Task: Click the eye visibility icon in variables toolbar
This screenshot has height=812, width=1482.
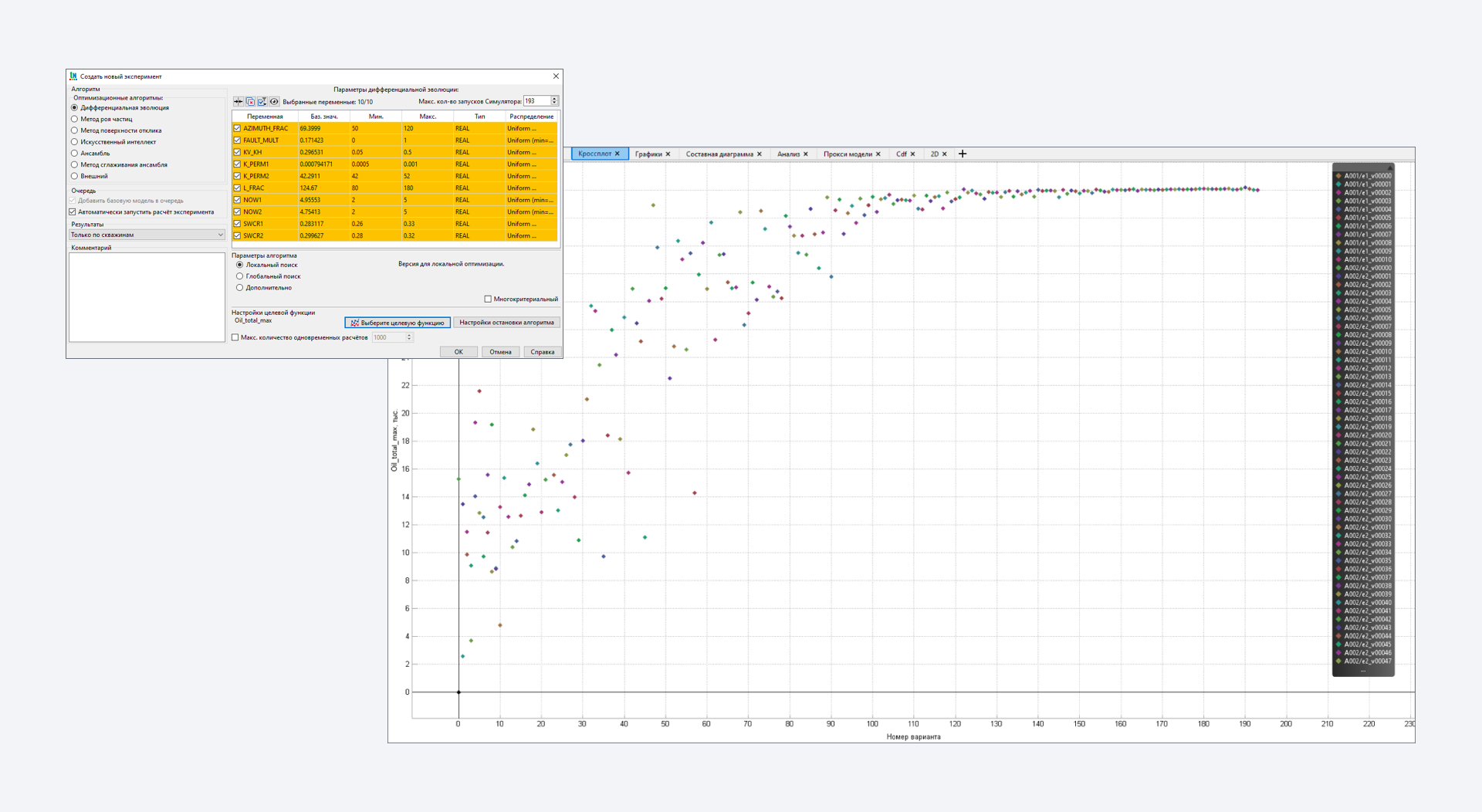Action: 274,101
